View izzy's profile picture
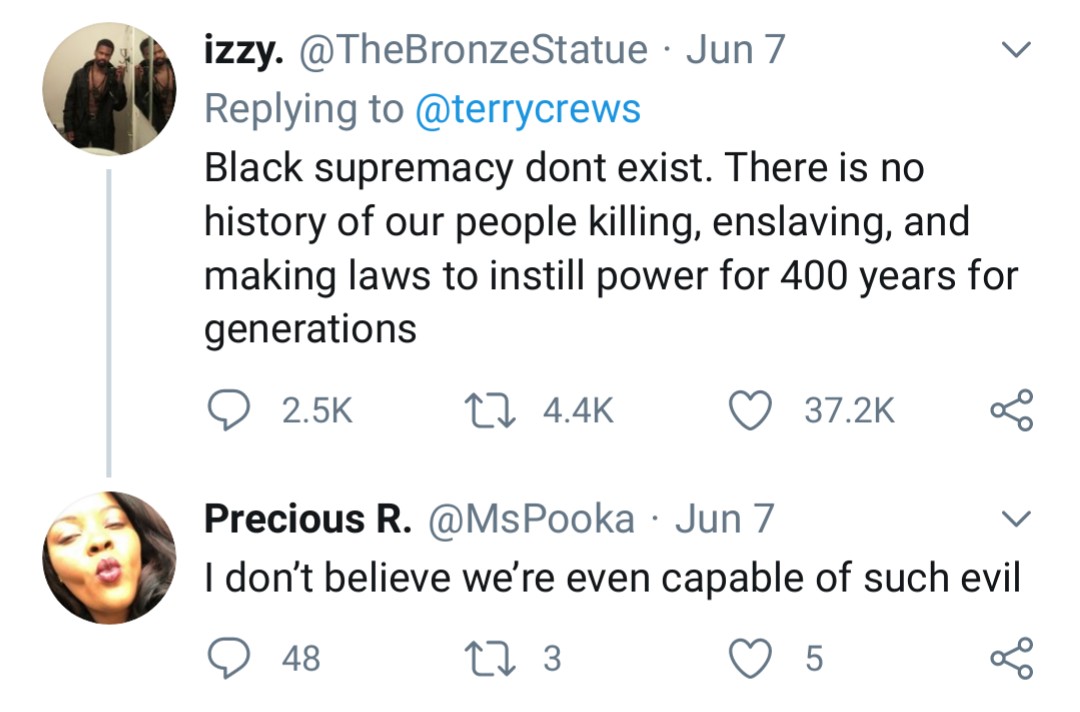Screen dimensions: 1080x712 [109, 88]
